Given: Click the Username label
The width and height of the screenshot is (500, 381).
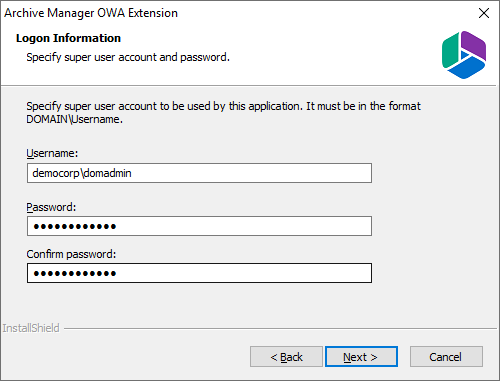Looking at the screenshot, I should (x=52, y=153).
